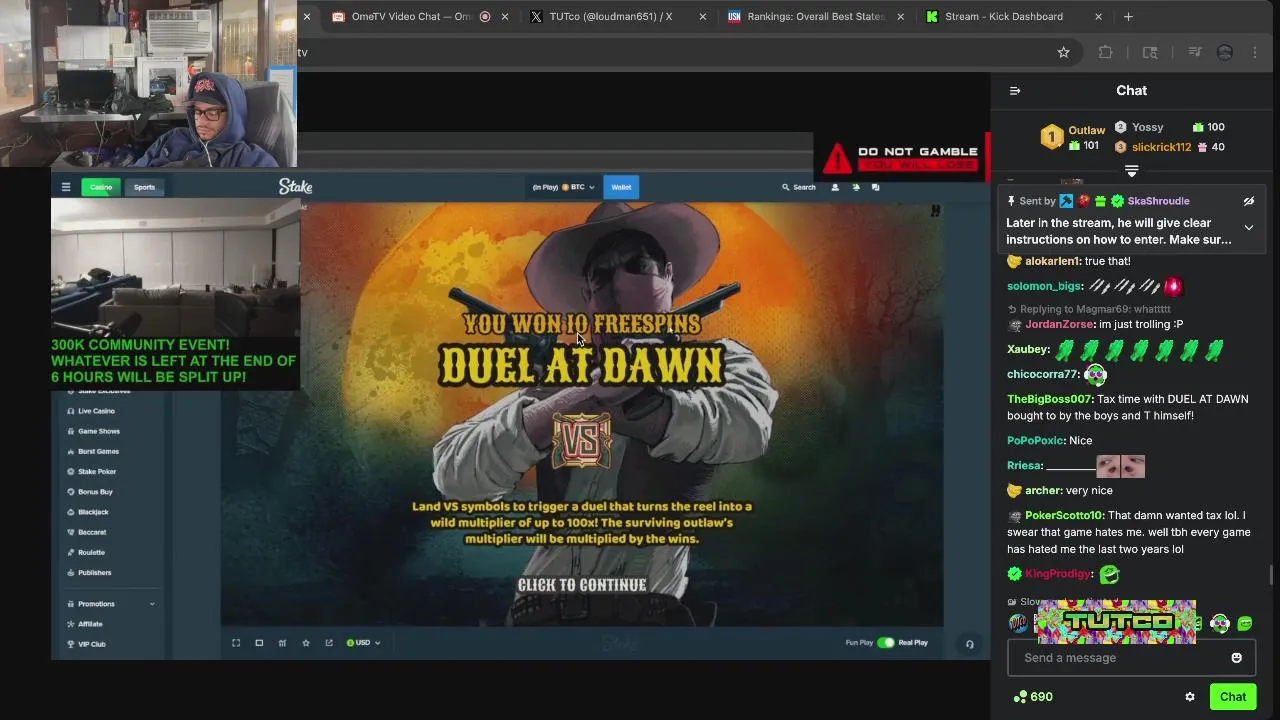The width and height of the screenshot is (1280, 720).
Task: Select the Sports tab
Action: click(145, 187)
